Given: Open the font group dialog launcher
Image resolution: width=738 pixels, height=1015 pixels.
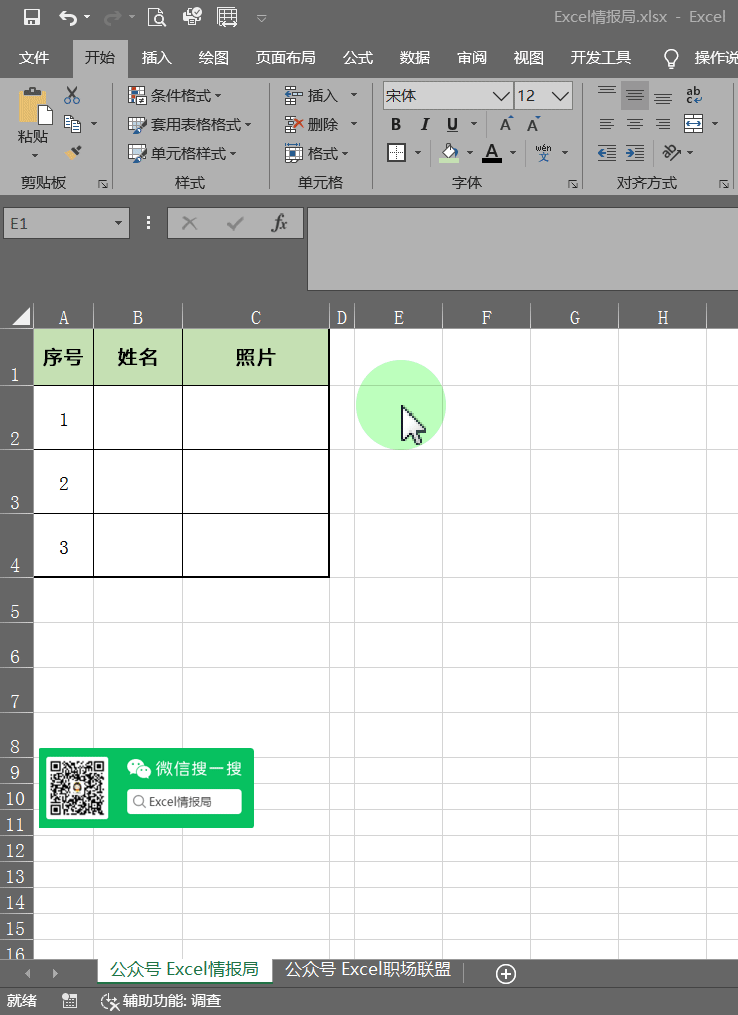Looking at the screenshot, I should (573, 184).
